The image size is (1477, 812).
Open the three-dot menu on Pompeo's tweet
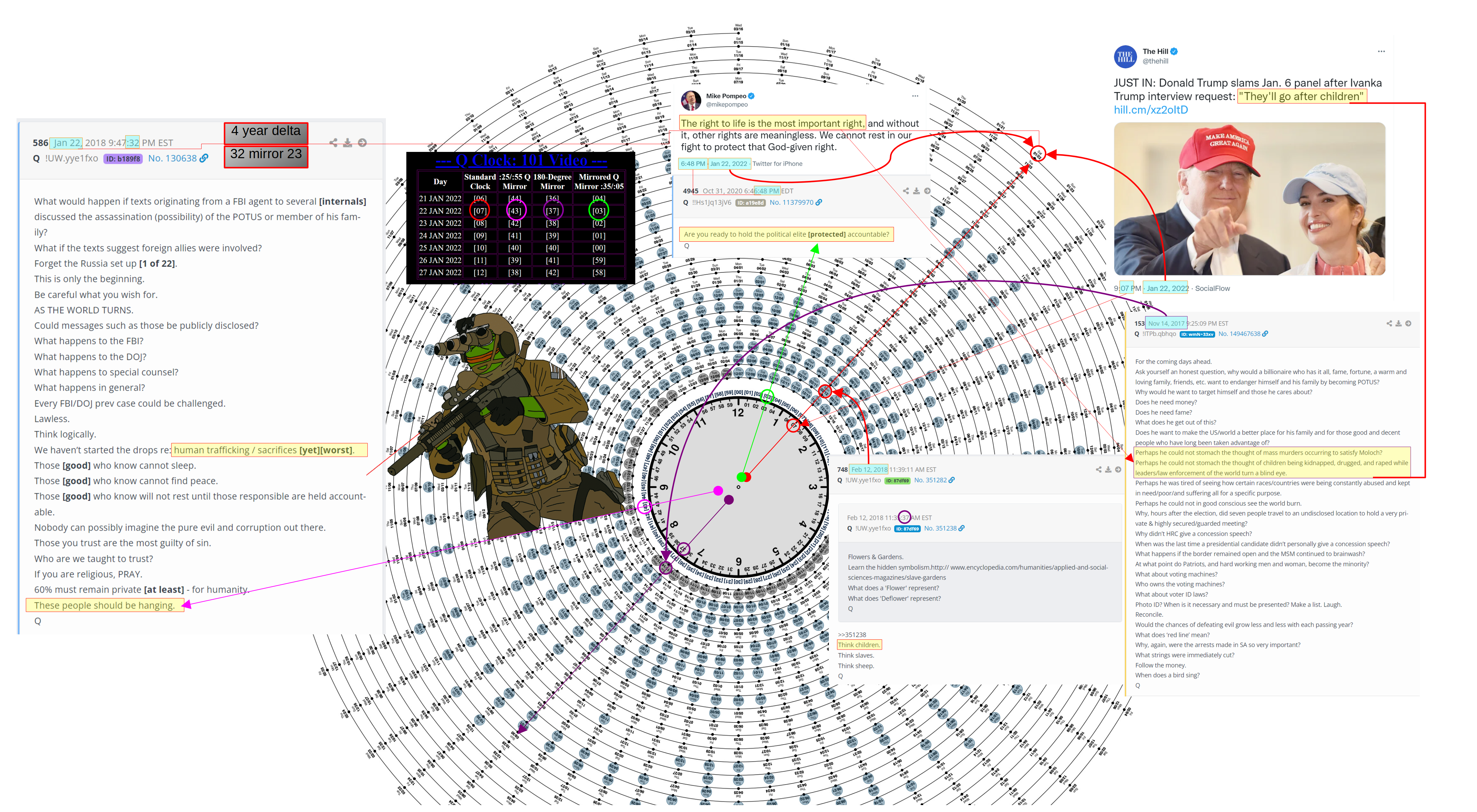915,96
